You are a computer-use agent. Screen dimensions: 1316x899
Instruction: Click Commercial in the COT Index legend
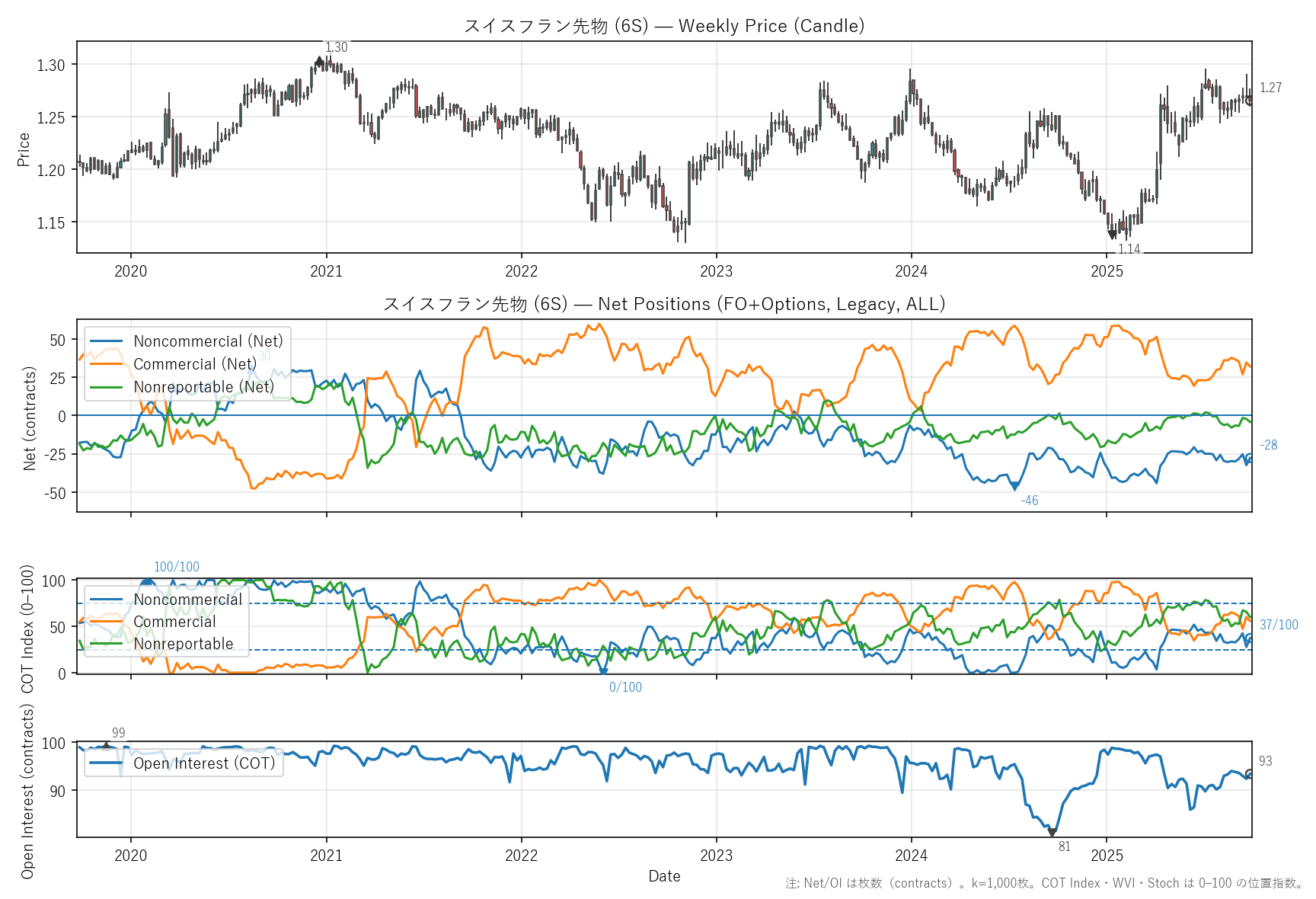pyautogui.click(x=174, y=622)
